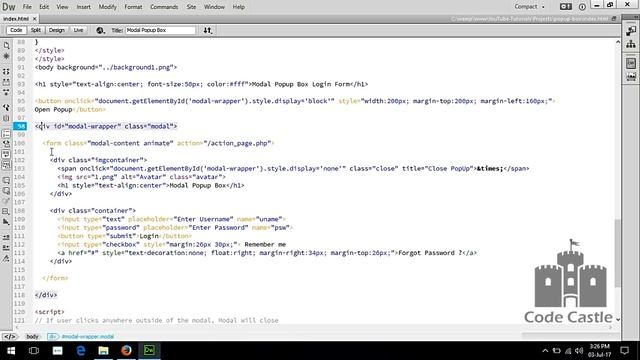Open the Modify menu
The width and height of the screenshot is (640, 360).
pos(108,7)
